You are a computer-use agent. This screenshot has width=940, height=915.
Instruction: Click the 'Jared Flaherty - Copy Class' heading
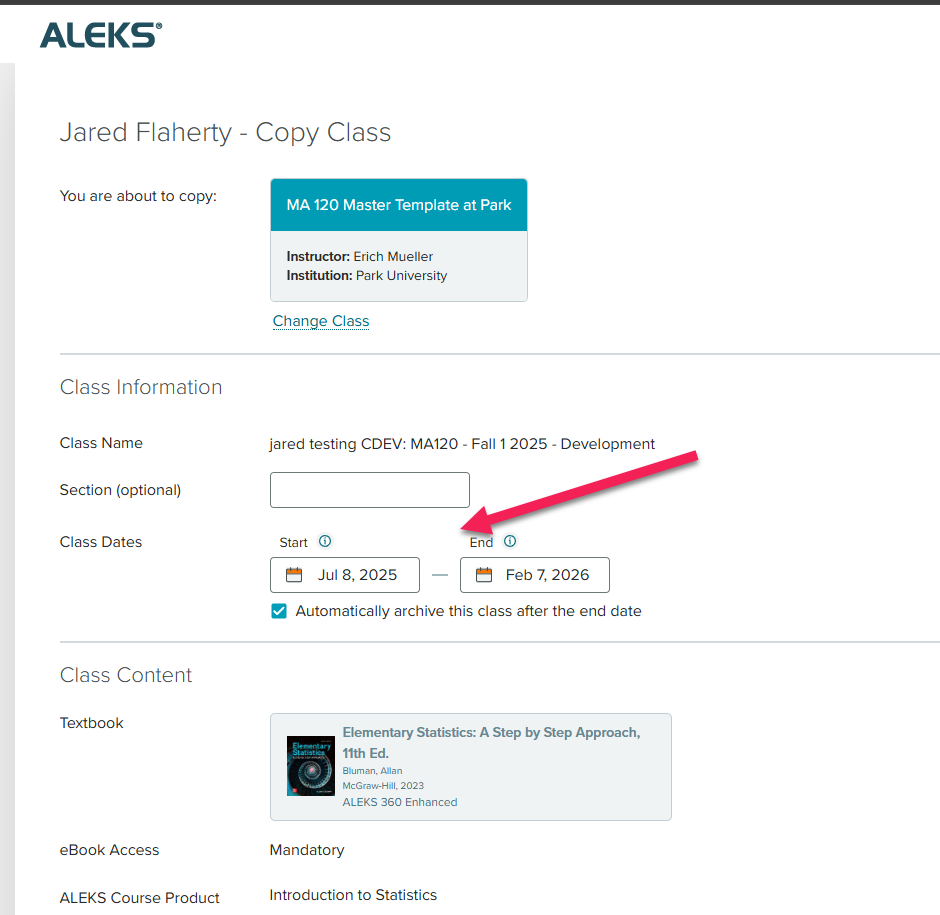tap(225, 133)
